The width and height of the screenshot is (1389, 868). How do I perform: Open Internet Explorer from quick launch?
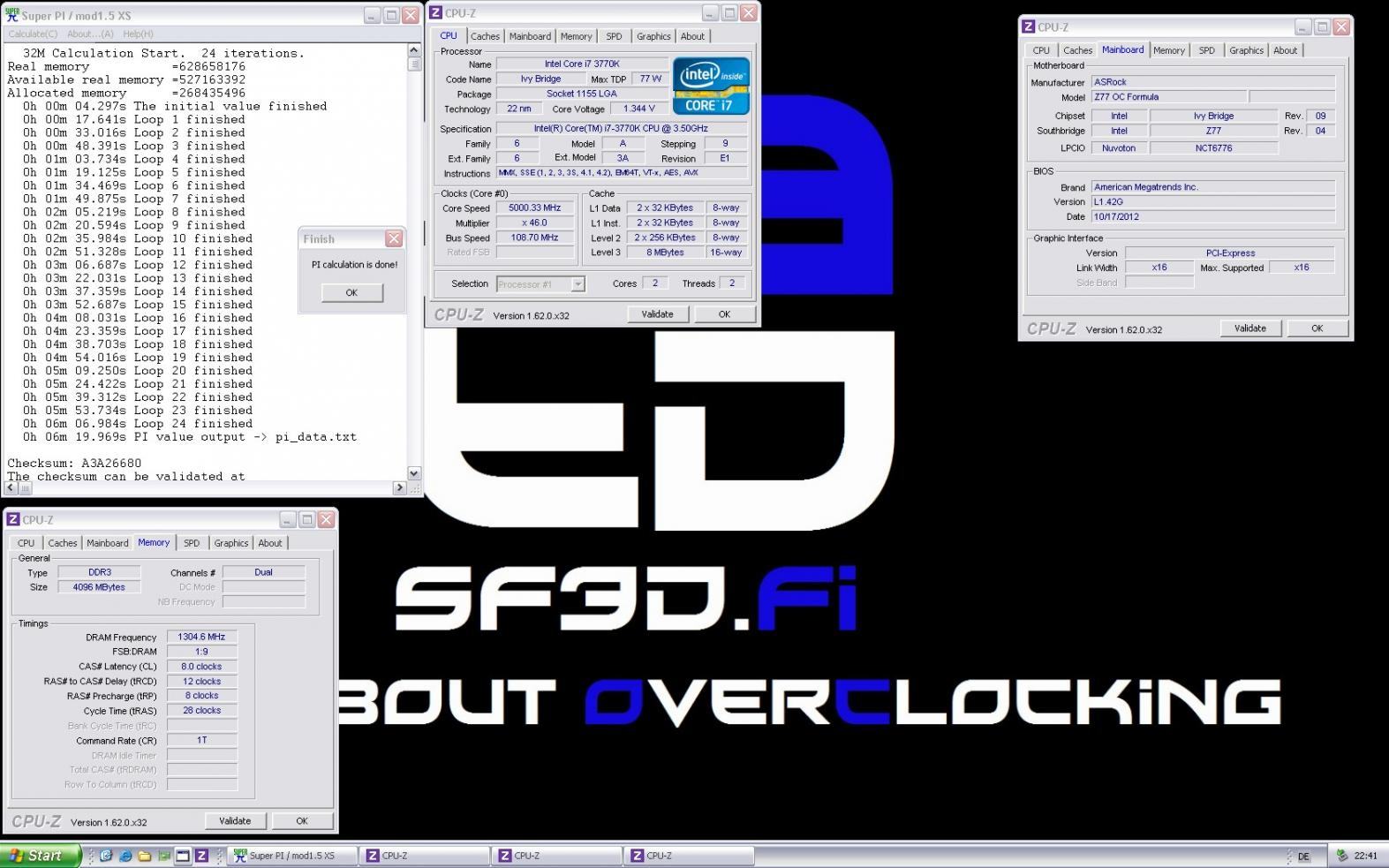[x=125, y=856]
